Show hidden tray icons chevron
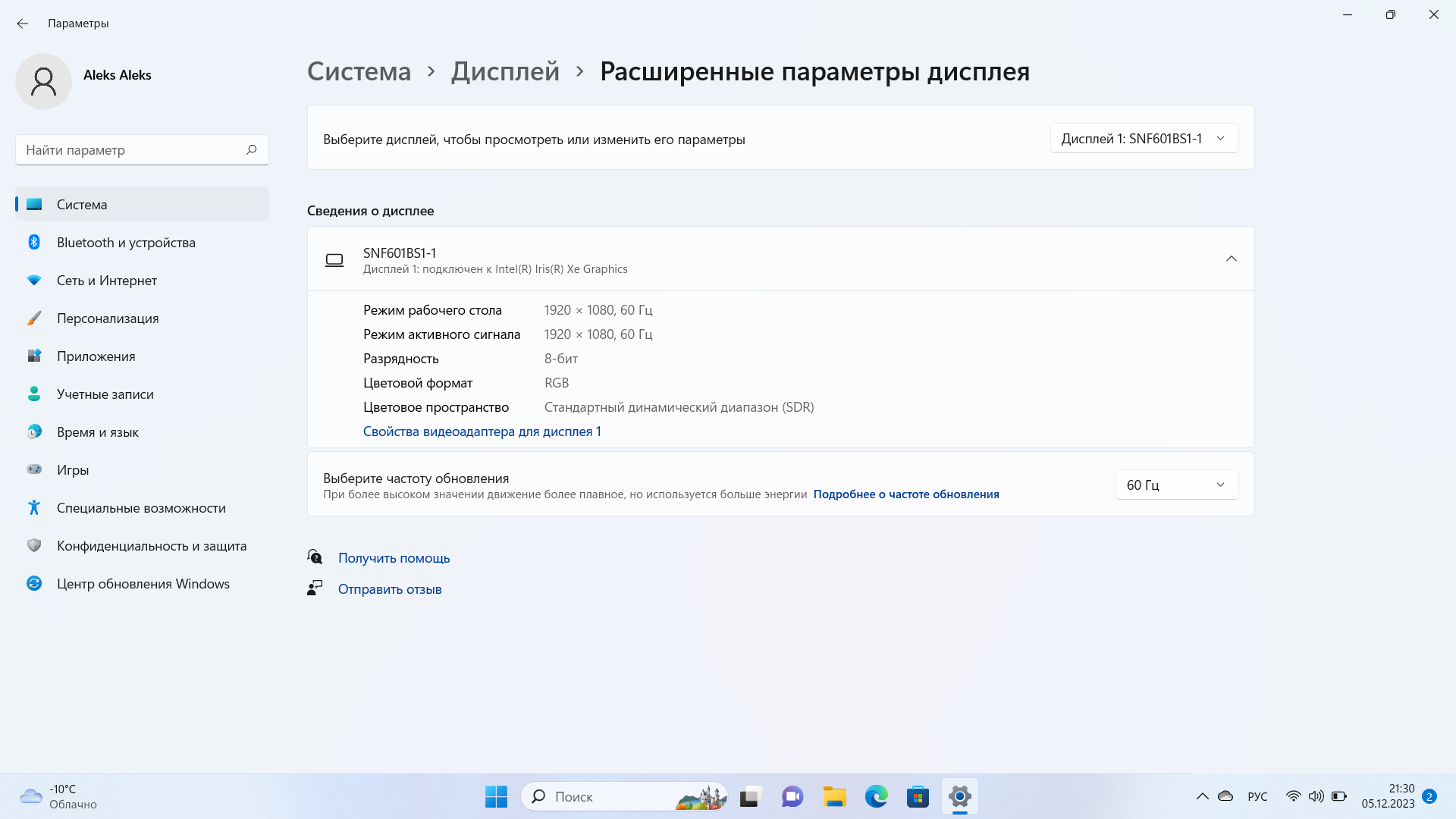This screenshot has width=1456, height=819. (x=1202, y=796)
